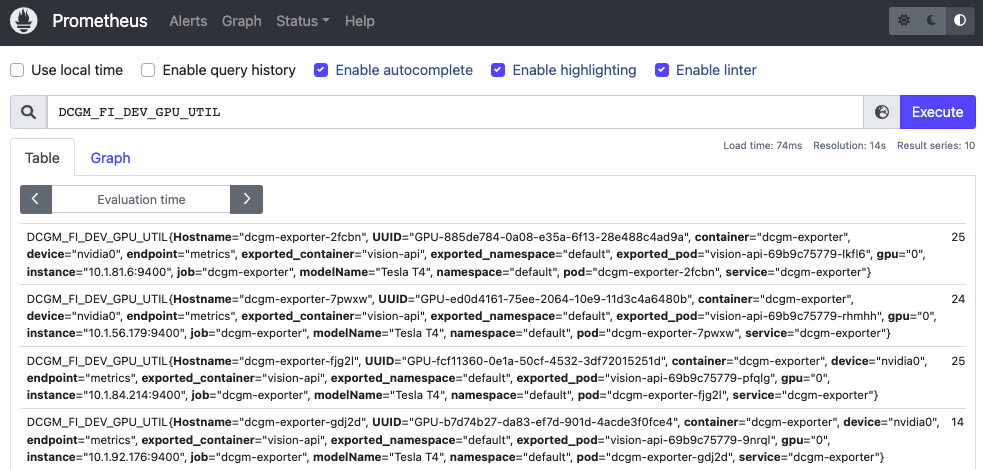
Task: Click value 25 in the dcgm-exporter-2fcbn row
Action: pyautogui.click(x=958, y=238)
